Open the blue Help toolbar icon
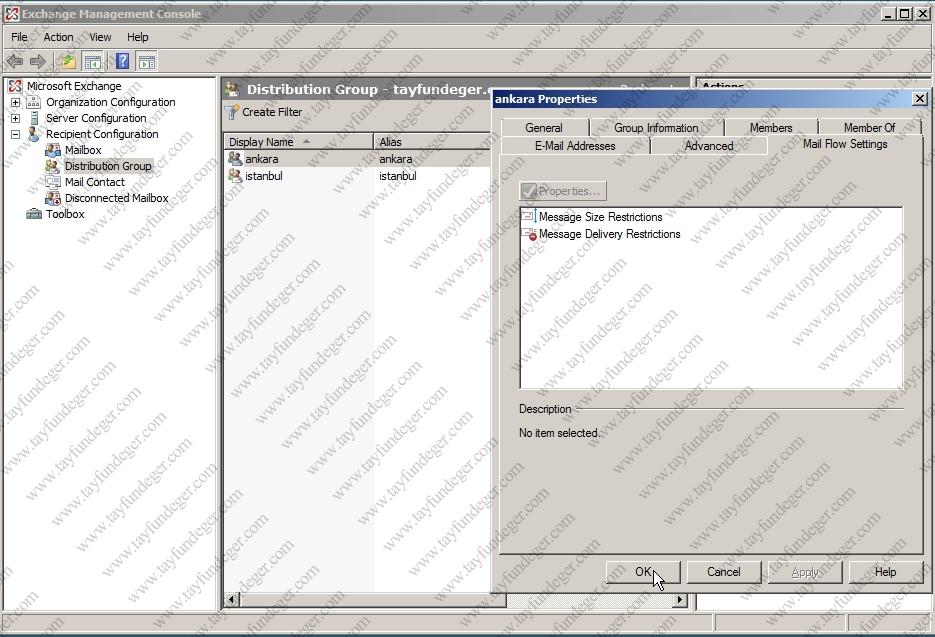 122,61
